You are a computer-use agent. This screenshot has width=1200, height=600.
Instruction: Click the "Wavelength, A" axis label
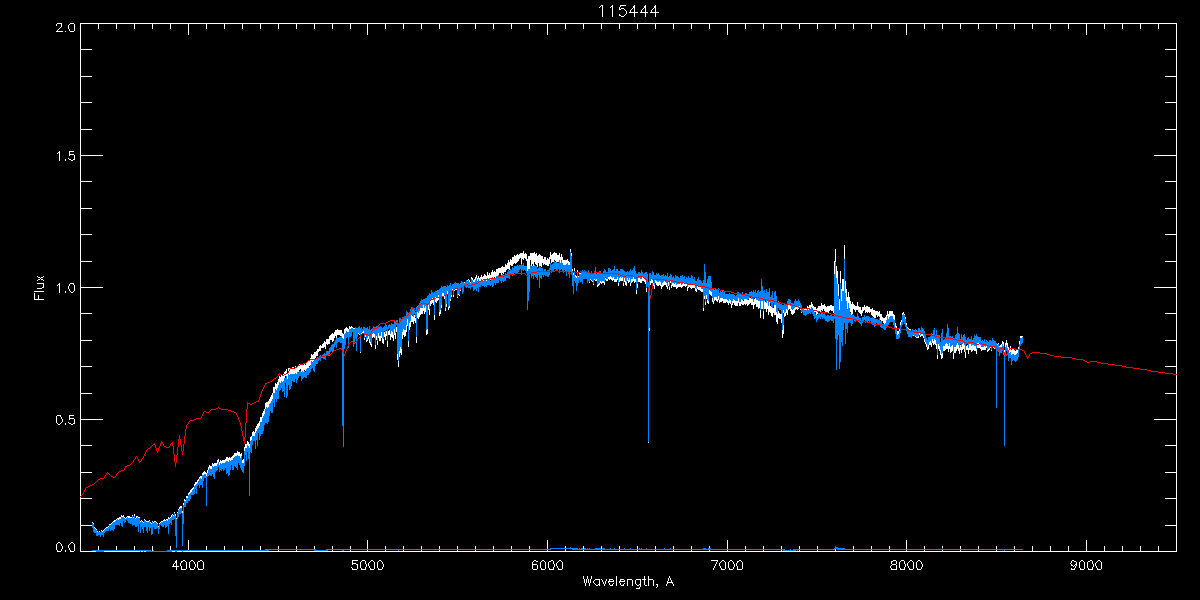click(627, 582)
